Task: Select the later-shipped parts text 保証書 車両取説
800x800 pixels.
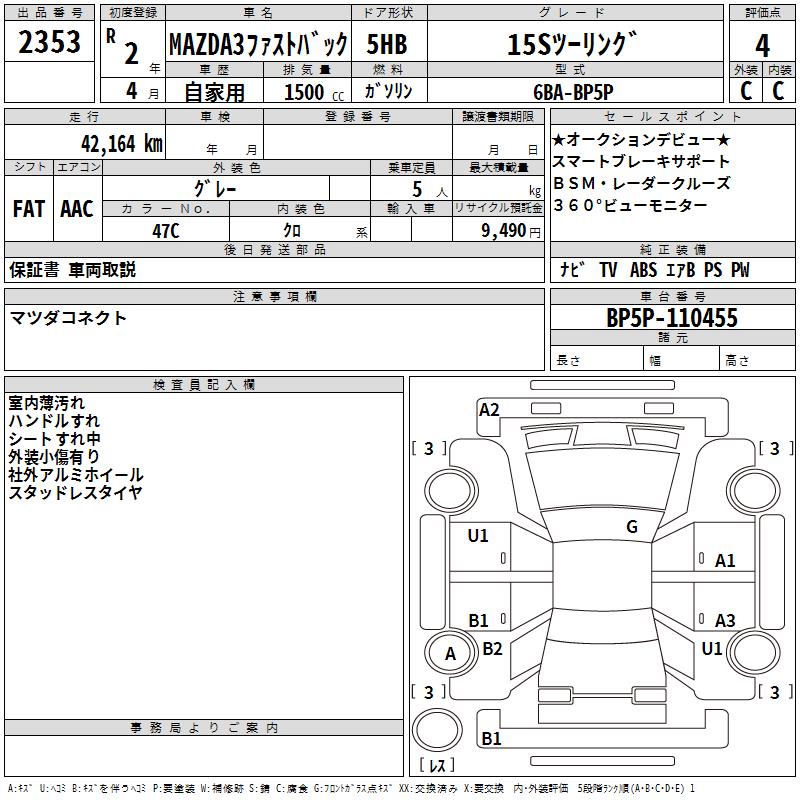Action: pyautogui.click(x=72, y=270)
